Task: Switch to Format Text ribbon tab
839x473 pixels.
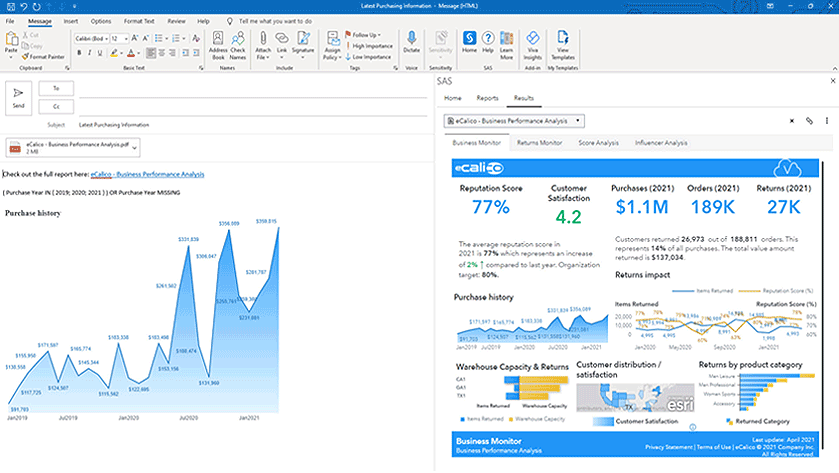Action: coord(139,21)
